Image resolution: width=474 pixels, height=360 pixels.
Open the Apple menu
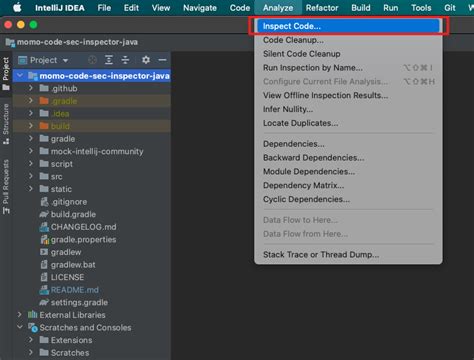pos(17,8)
